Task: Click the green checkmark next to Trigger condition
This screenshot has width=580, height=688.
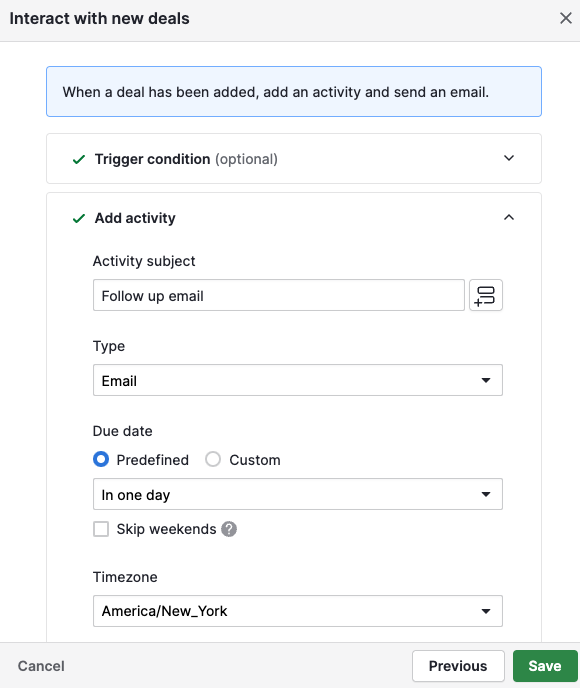Action: 79,159
